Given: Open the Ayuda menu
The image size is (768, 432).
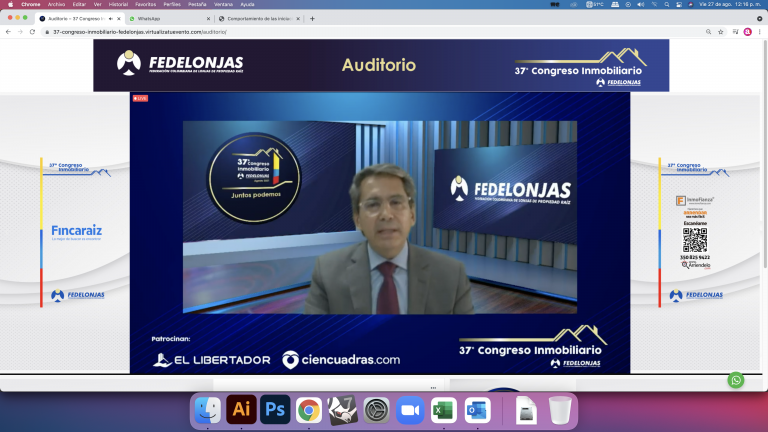Looking at the screenshot, I should (x=247, y=4).
